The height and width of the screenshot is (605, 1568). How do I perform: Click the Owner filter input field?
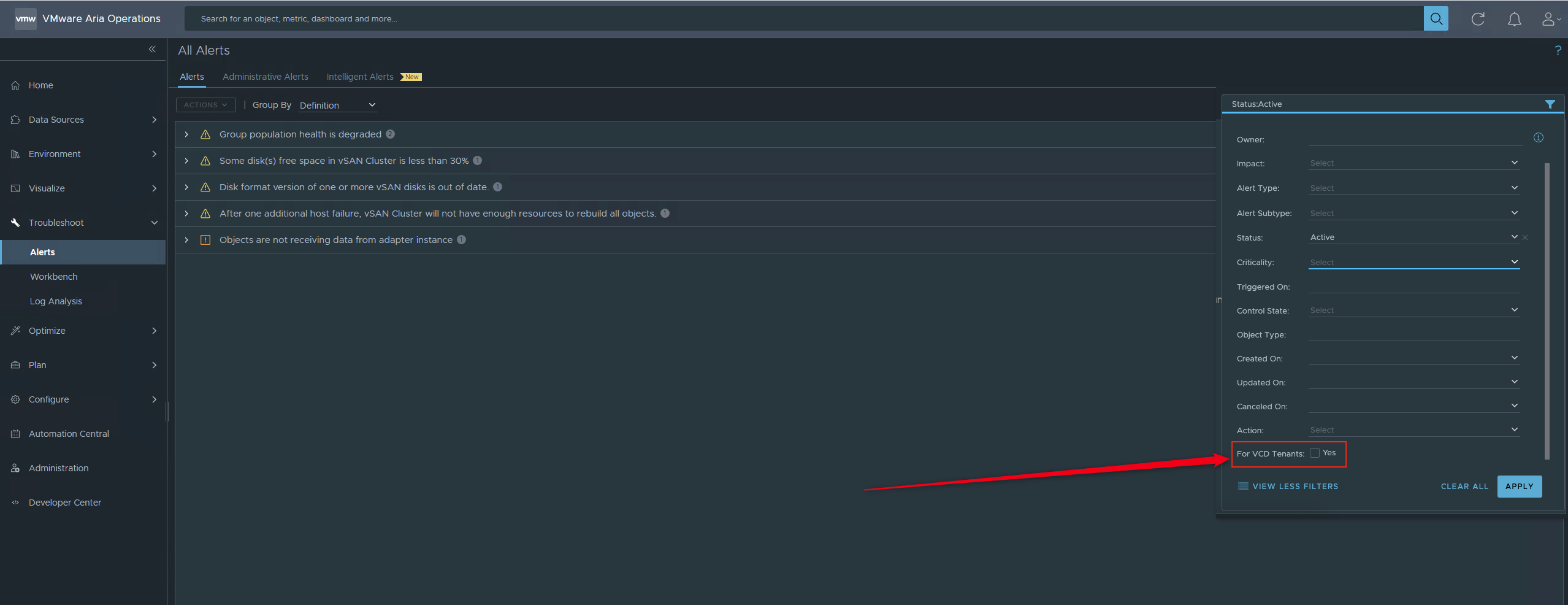click(x=1415, y=139)
